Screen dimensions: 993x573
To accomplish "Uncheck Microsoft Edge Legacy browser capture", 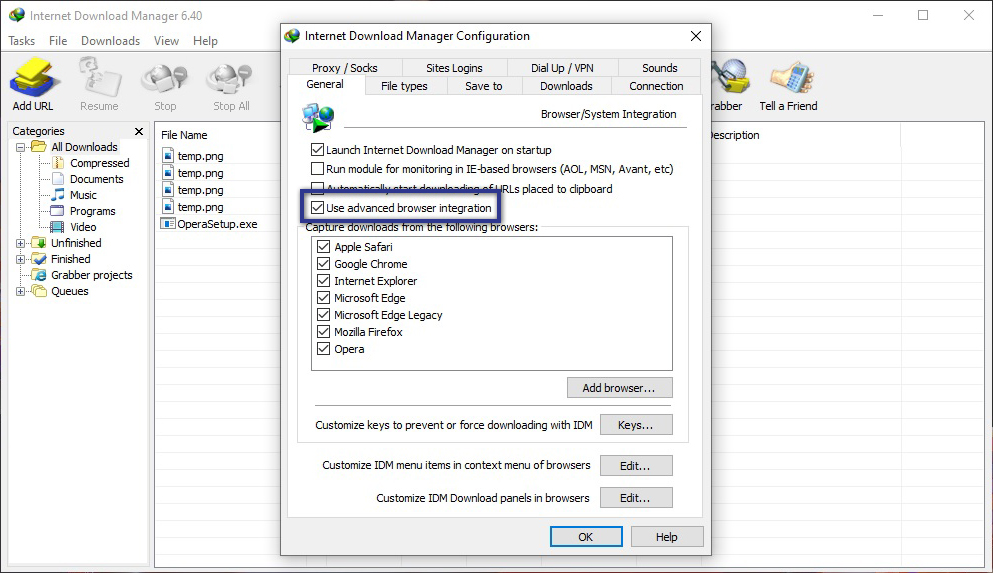I will click(324, 315).
